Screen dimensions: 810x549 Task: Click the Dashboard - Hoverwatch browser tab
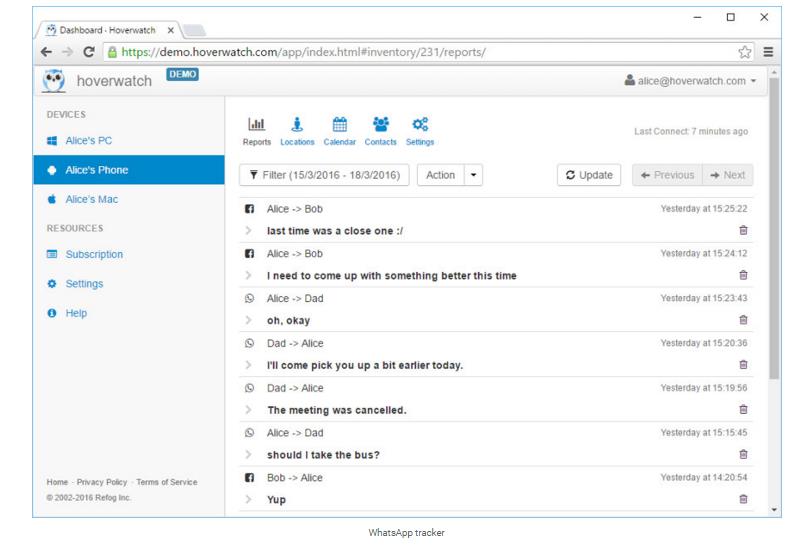(x=107, y=30)
